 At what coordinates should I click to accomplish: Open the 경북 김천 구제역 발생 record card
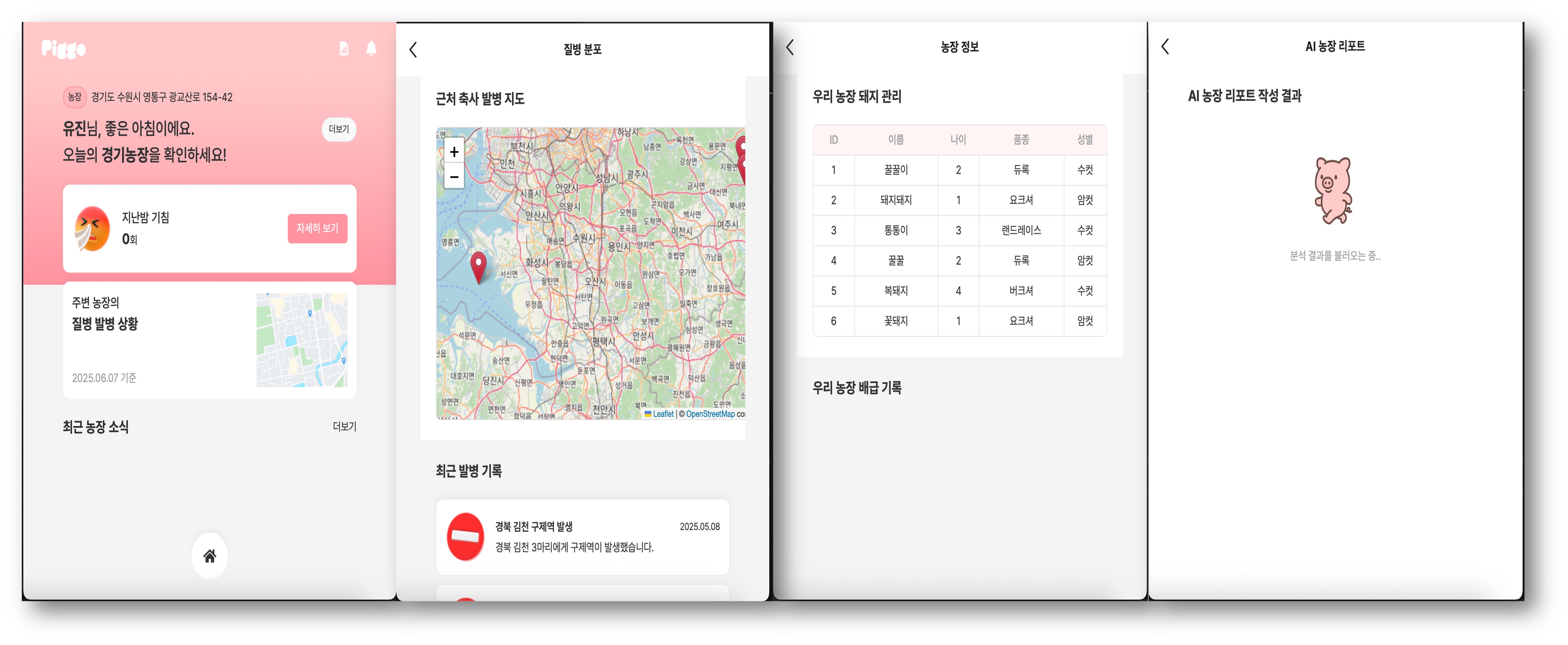[583, 536]
